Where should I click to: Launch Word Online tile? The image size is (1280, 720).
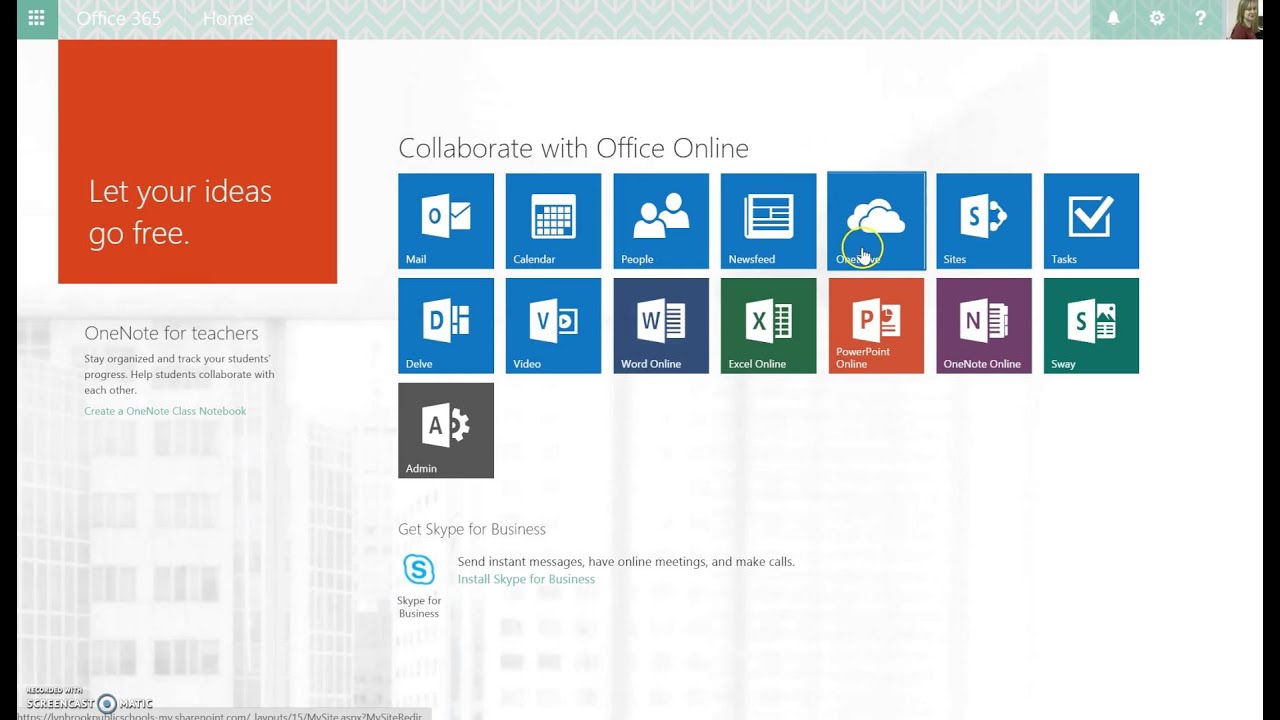661,326
